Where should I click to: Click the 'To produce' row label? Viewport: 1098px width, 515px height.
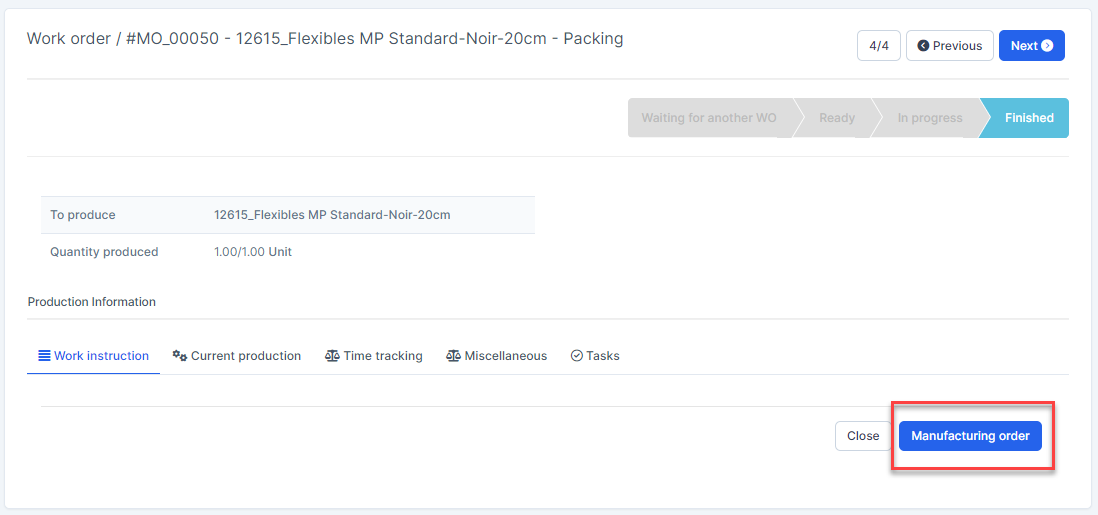pos(83,215)
